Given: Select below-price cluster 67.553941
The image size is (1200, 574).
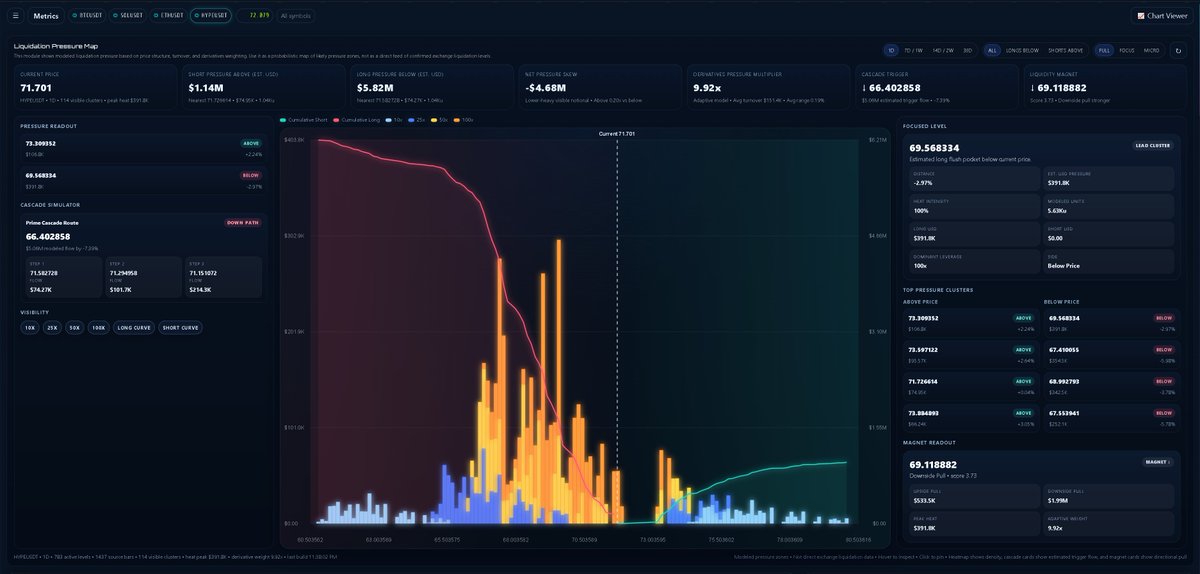Looking at the screenshot, I should (1112, 416).
